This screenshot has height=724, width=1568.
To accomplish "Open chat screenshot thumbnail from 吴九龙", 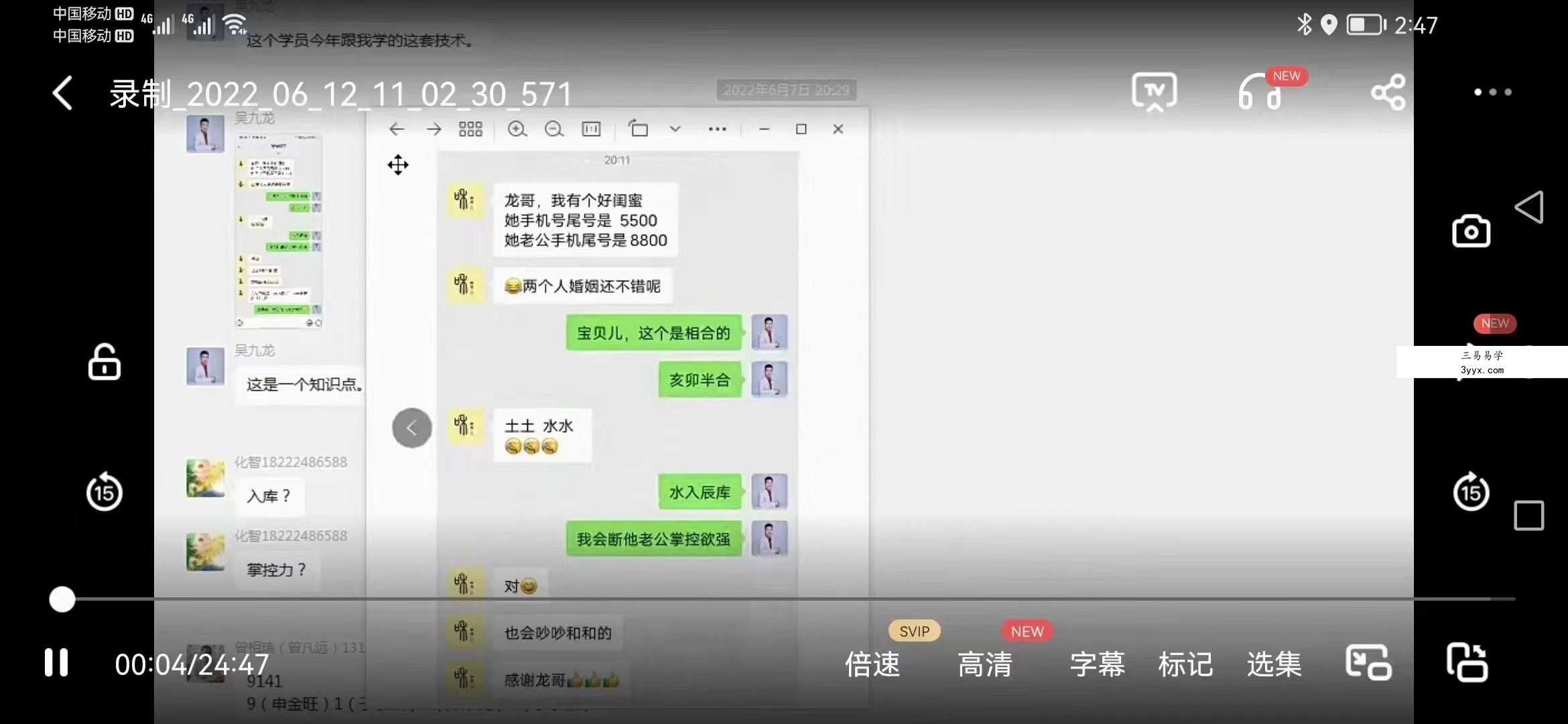I will (279, 231).
